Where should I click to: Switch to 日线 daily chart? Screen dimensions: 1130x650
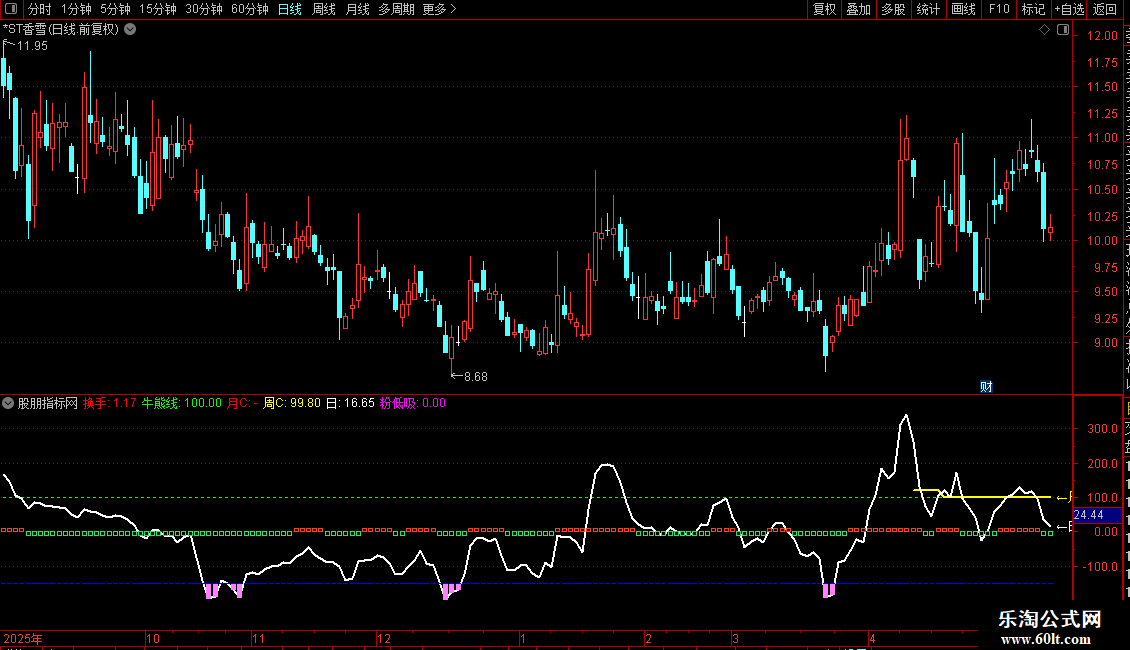[290, 9]
